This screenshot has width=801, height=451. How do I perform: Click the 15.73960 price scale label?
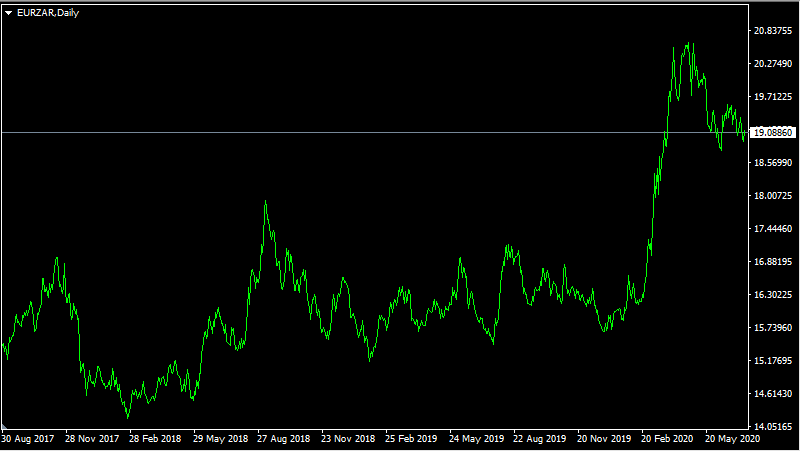(773, 328)
